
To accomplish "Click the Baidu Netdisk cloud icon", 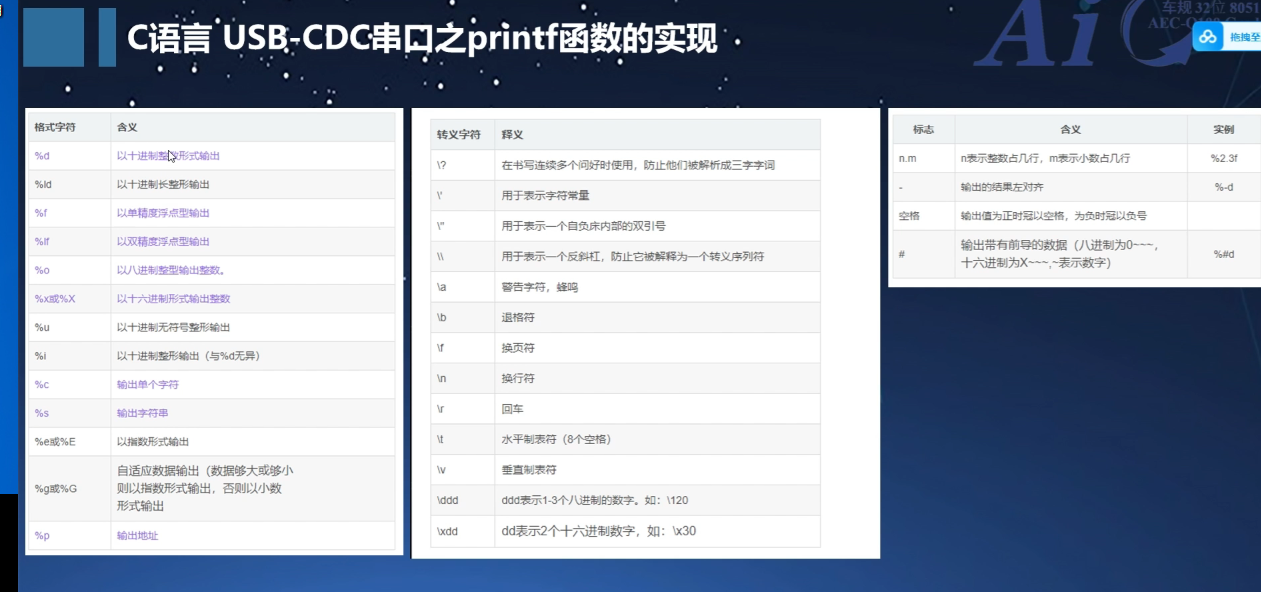I will 1210,37.
